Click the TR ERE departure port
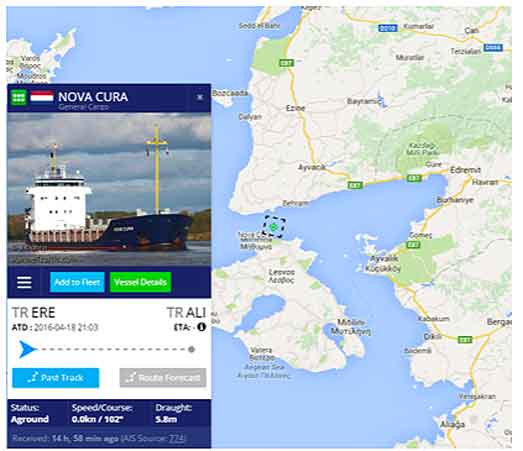Screen dimensions: 523x451 33,313
